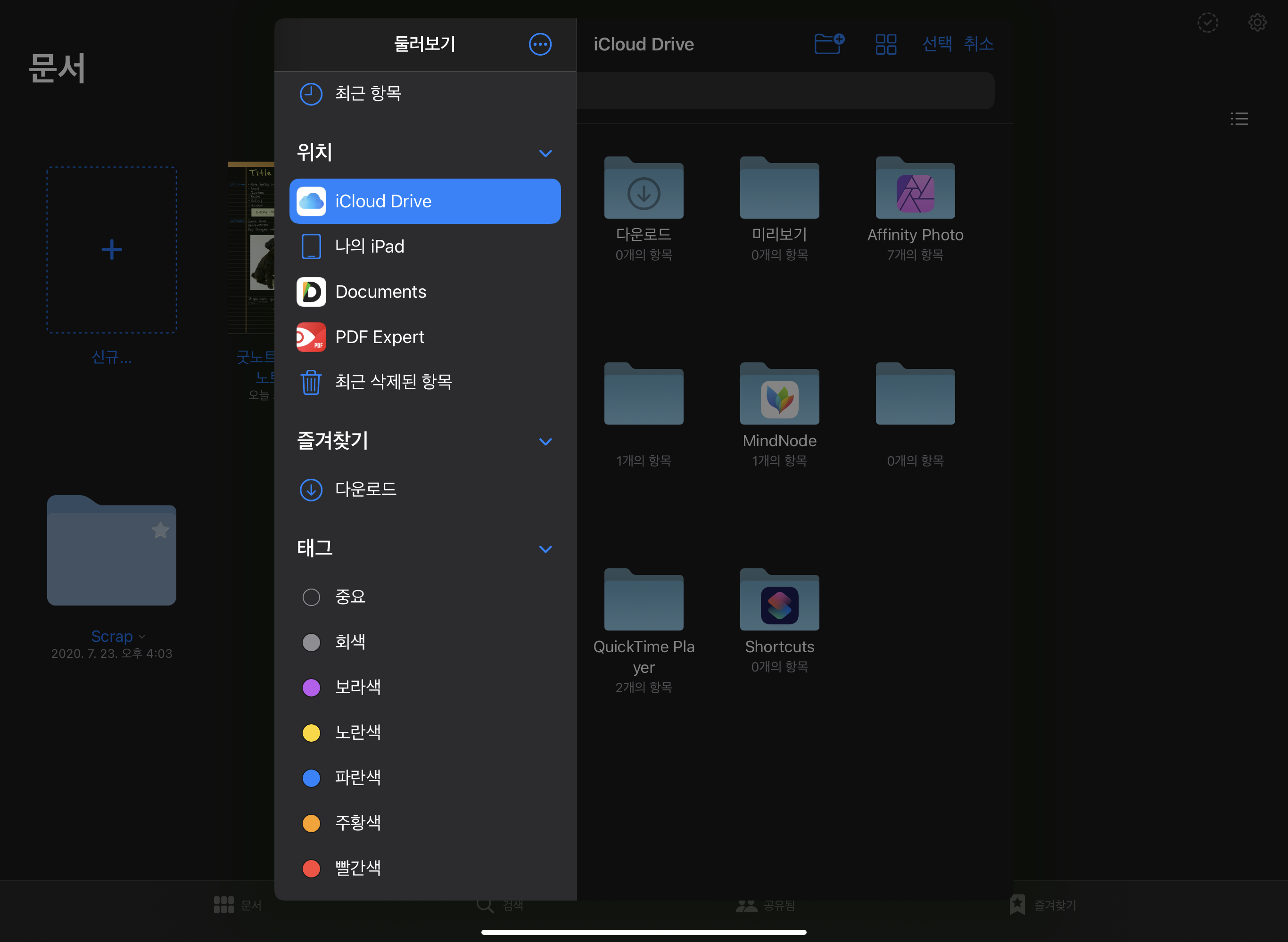Collapse the 태그 section
Image resolution: width=1288 pixels, height=942 pixels.
[545, 549]
